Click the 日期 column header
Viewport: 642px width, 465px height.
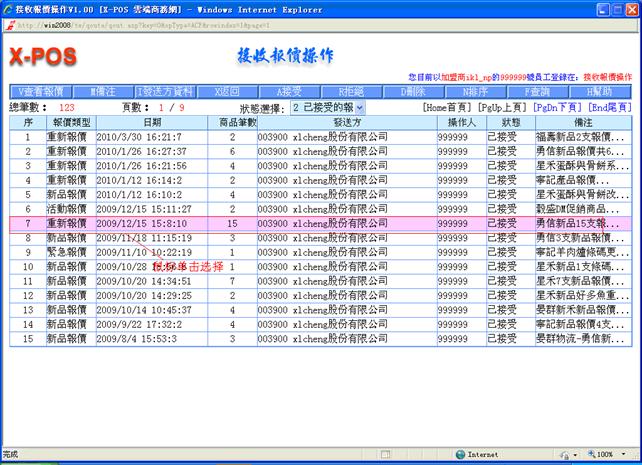(x=151, y=121)
